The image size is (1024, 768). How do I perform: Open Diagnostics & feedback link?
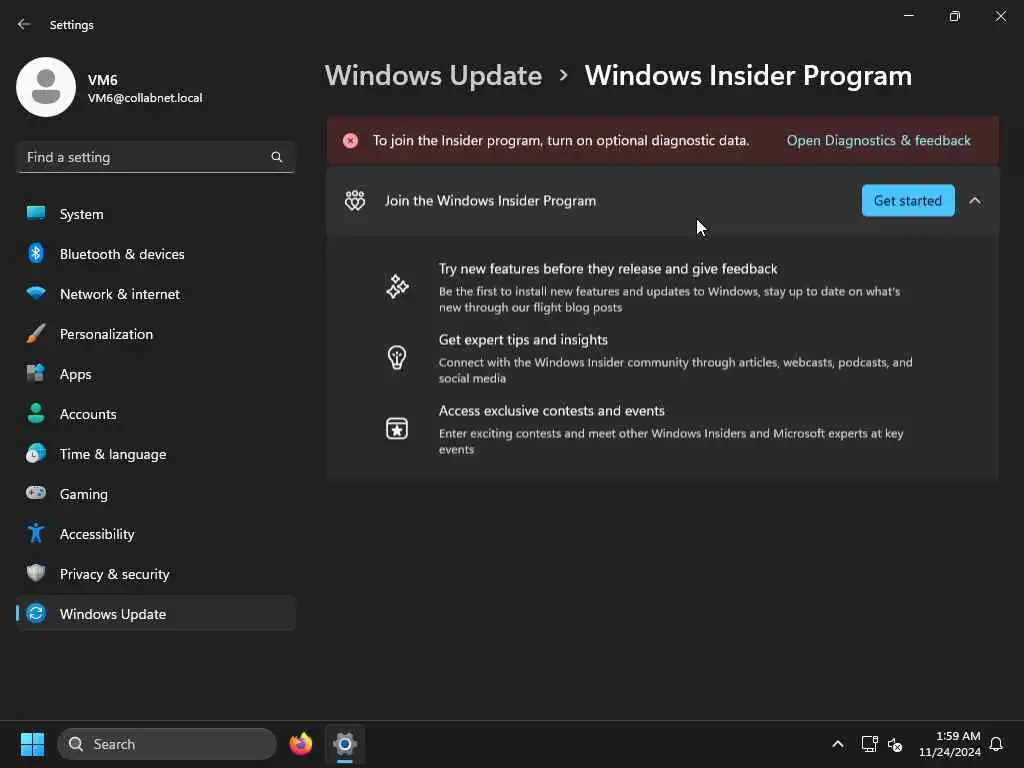[878, 140]
